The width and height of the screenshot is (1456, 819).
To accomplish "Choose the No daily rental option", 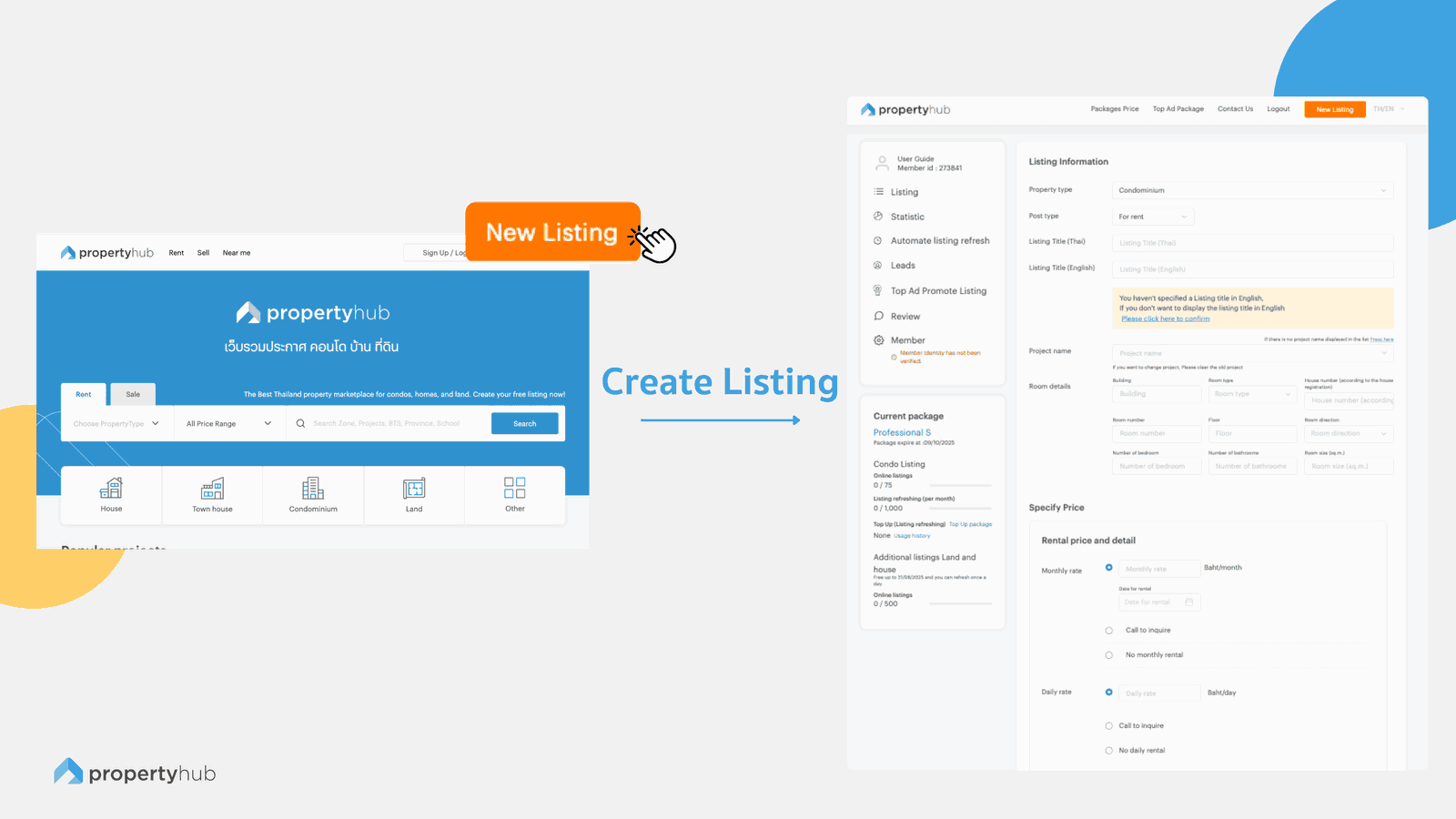I will 1108,751.
